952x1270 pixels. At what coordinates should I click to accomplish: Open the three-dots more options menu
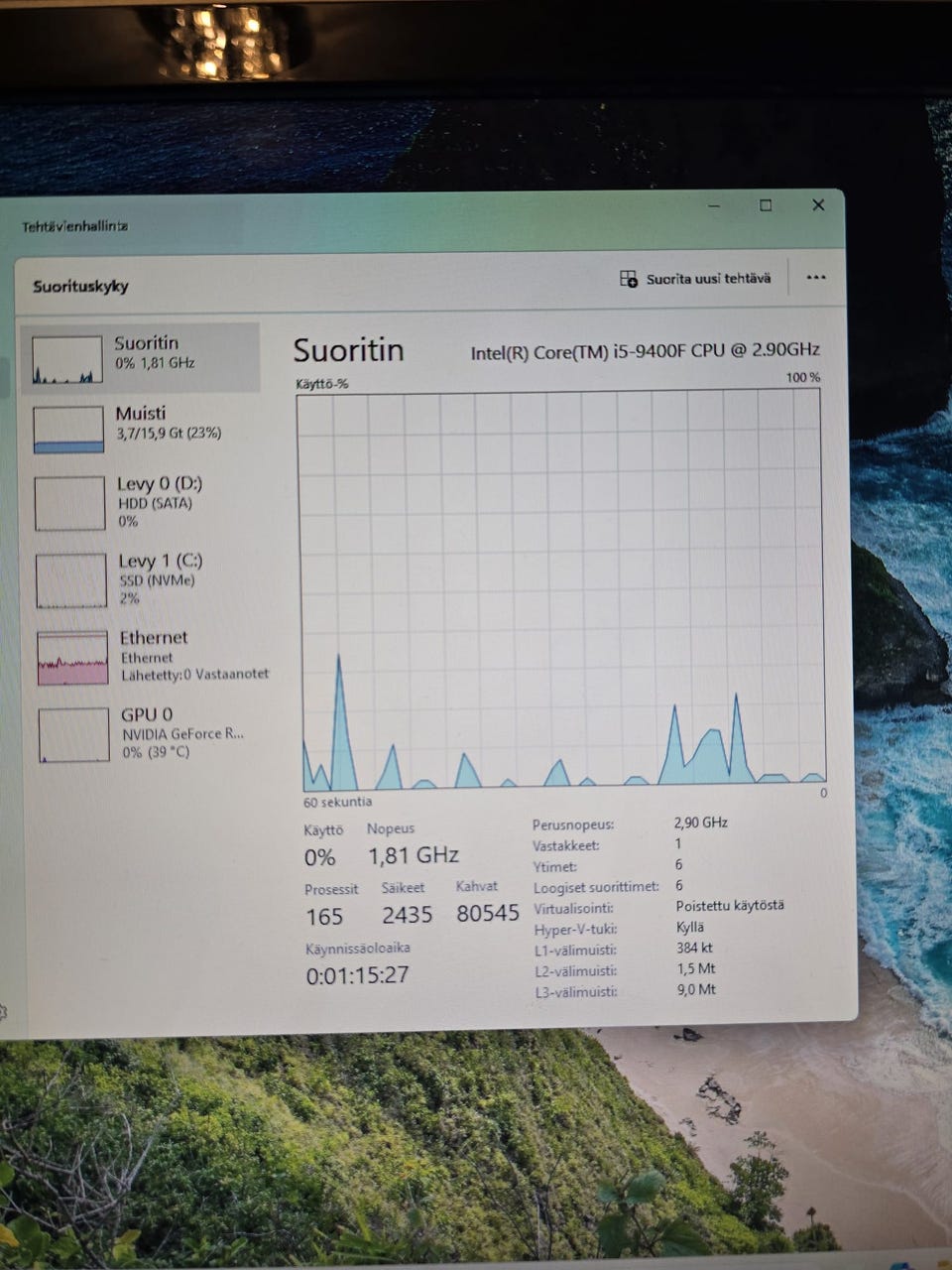816,278
